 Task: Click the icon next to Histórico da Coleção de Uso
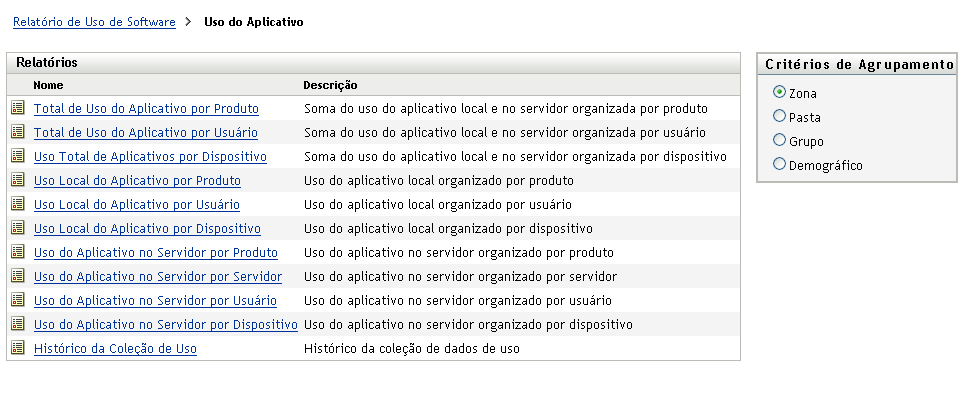17,348
